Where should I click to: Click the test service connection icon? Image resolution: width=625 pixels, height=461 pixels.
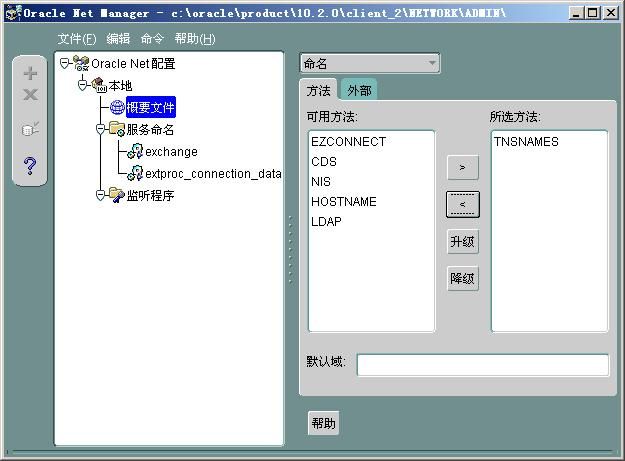[x=30, y=129]
